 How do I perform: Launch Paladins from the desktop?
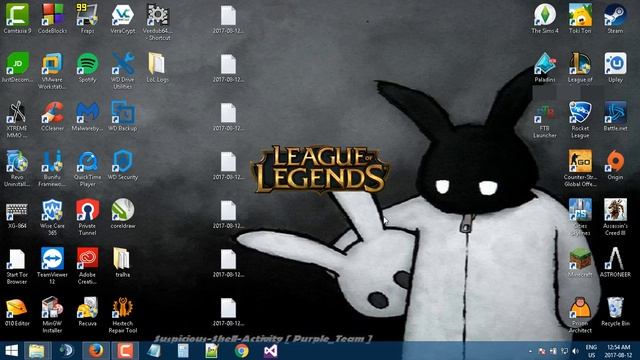[x=545, y=68]
